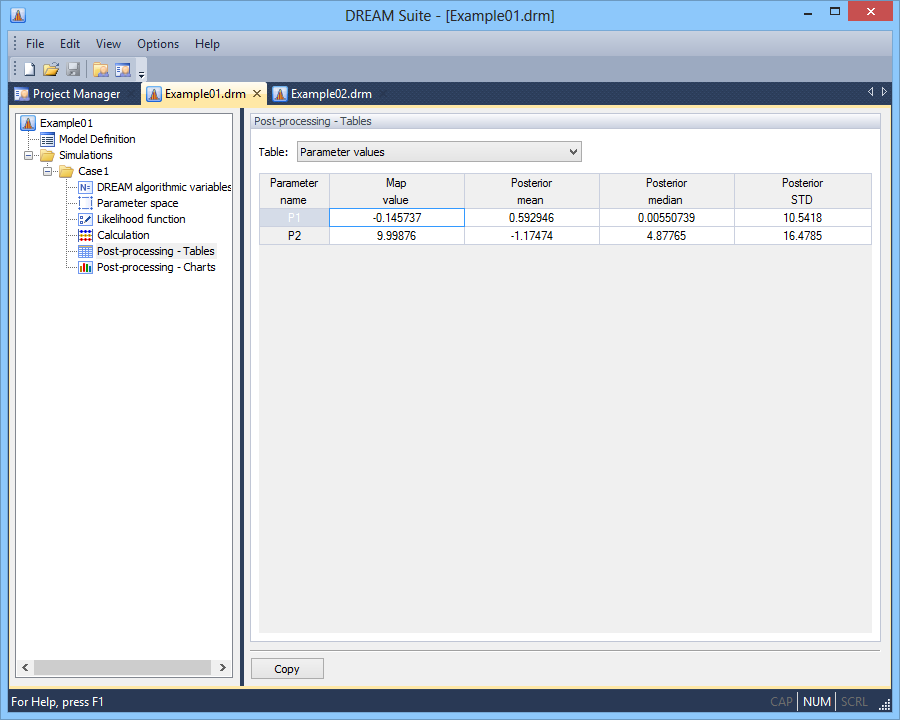The height and width of the screenshot is (720, 900).
Task: Click the tree panel's horizontal scrollbar thumb
Action: [122, 667]
